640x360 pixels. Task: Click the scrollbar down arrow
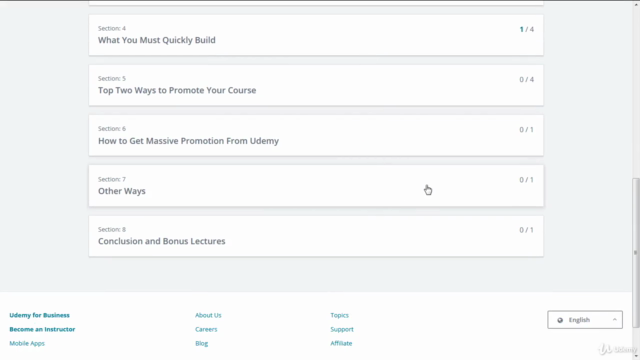(x=636, y=357)
